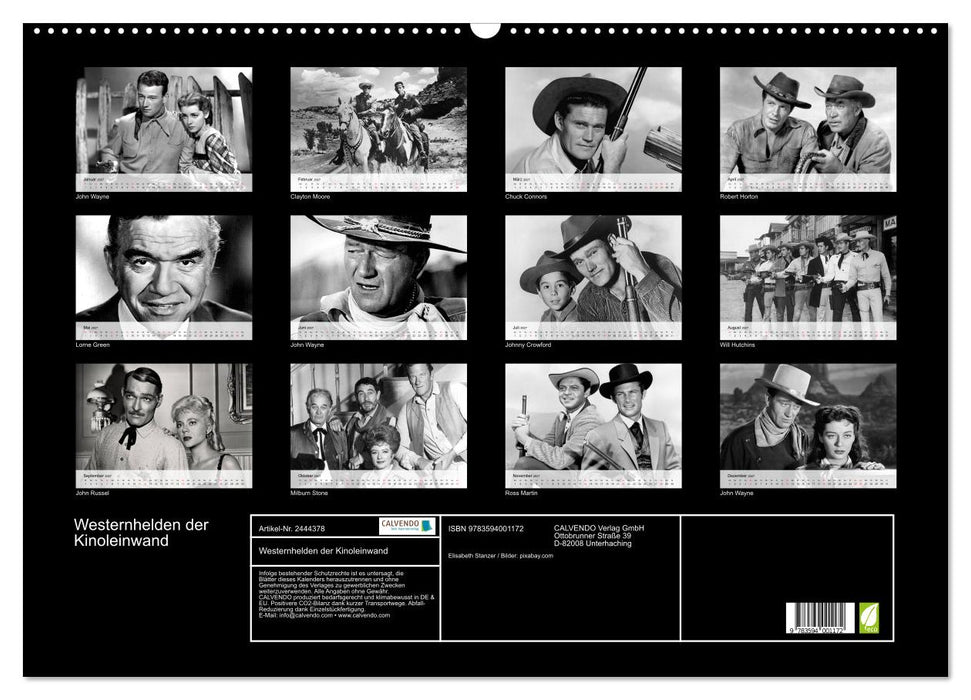
Task: Select the April thumbnail of Robert Horton
Action: click(808, 129)
